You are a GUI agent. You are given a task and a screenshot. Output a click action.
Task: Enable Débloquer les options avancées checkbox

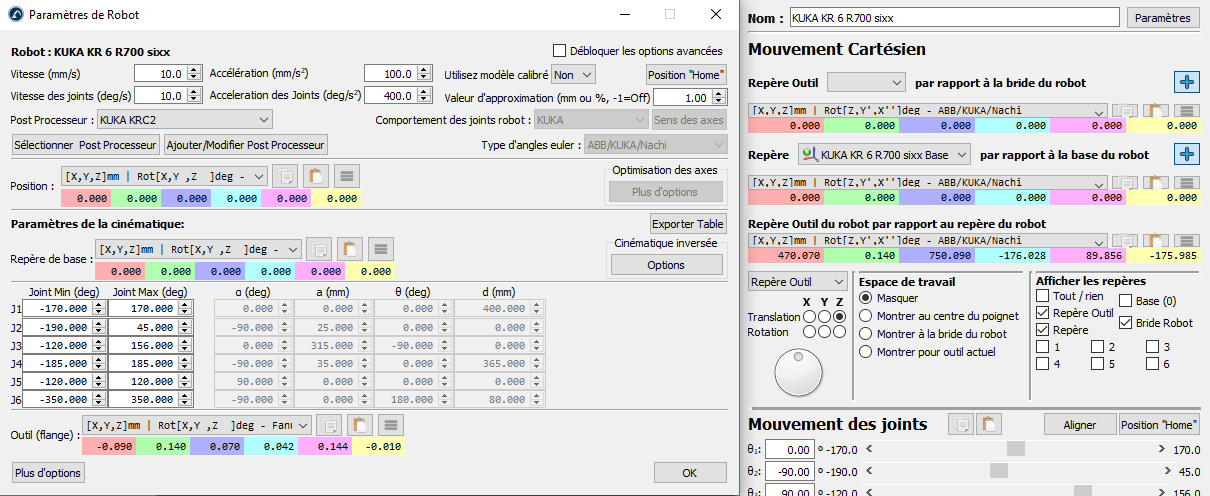click(559, 51)
